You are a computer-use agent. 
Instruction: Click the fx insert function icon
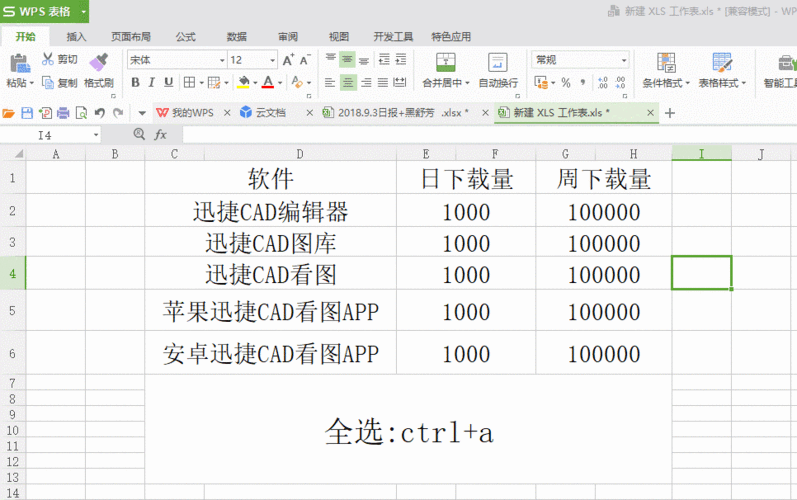pos(161,135)
